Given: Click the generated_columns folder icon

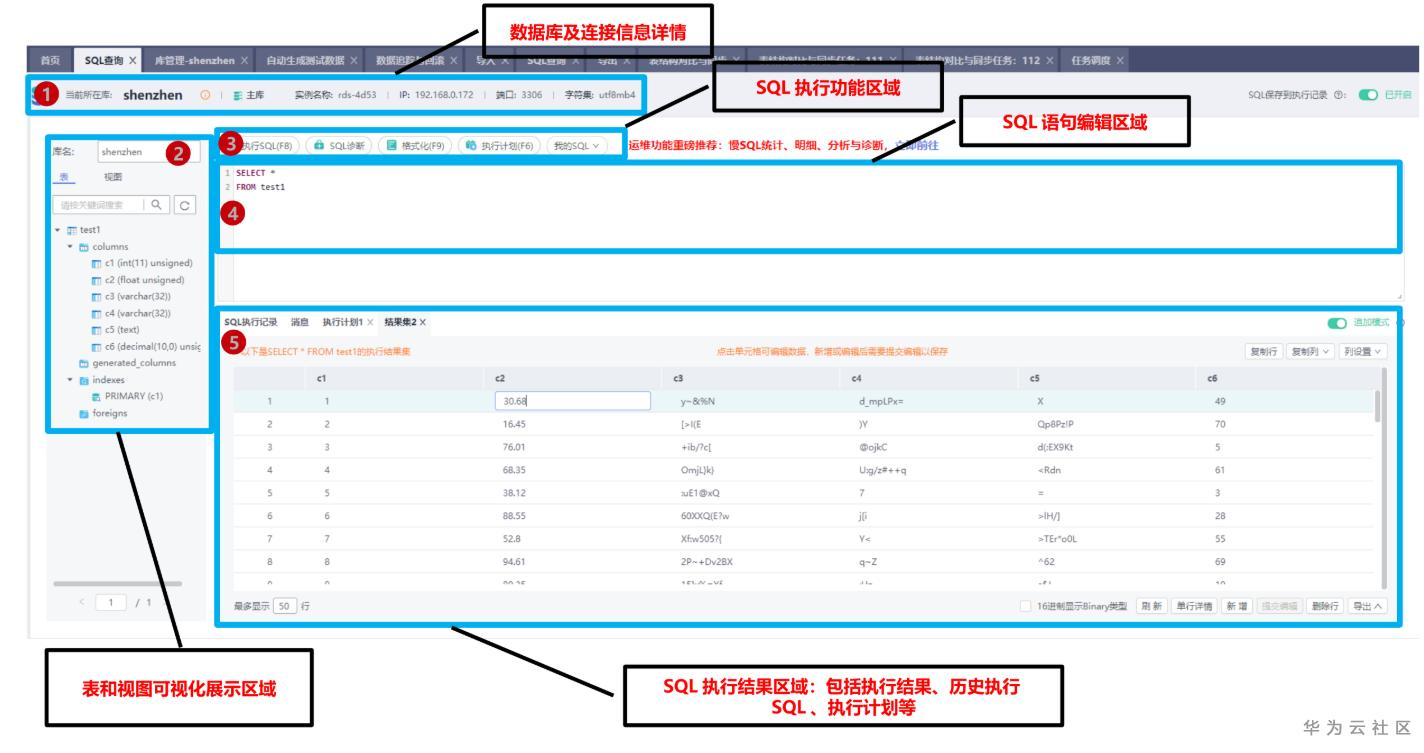Looking at the screenshot, I should (x=84, y=363).
